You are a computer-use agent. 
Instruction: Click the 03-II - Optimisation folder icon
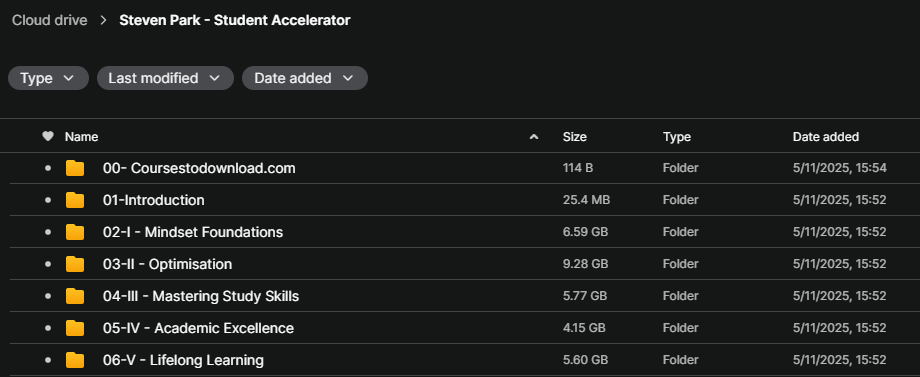(x=75, y=264)
